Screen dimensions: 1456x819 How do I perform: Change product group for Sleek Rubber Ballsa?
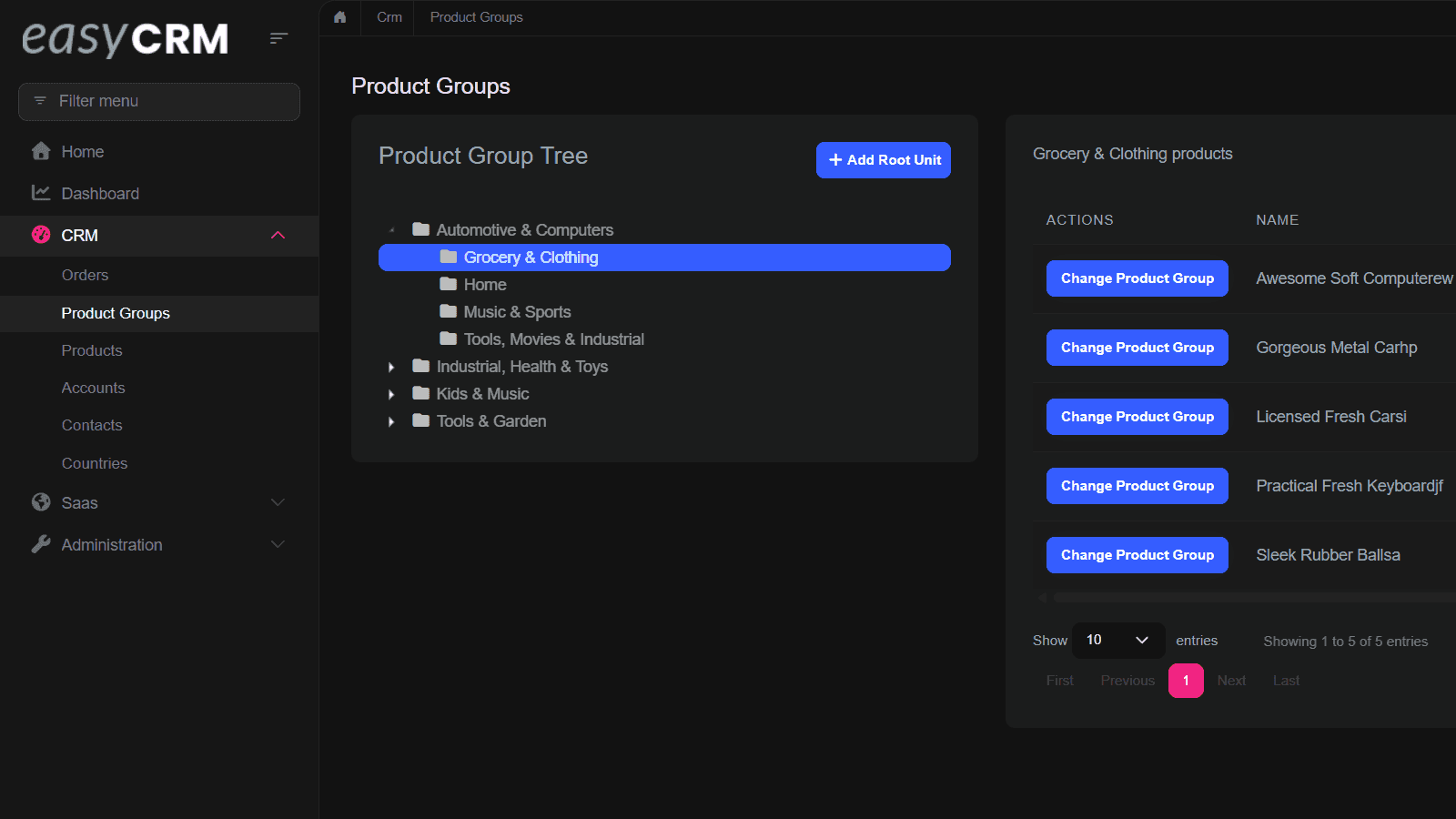pyautogui.click(x=1137, y=555)
